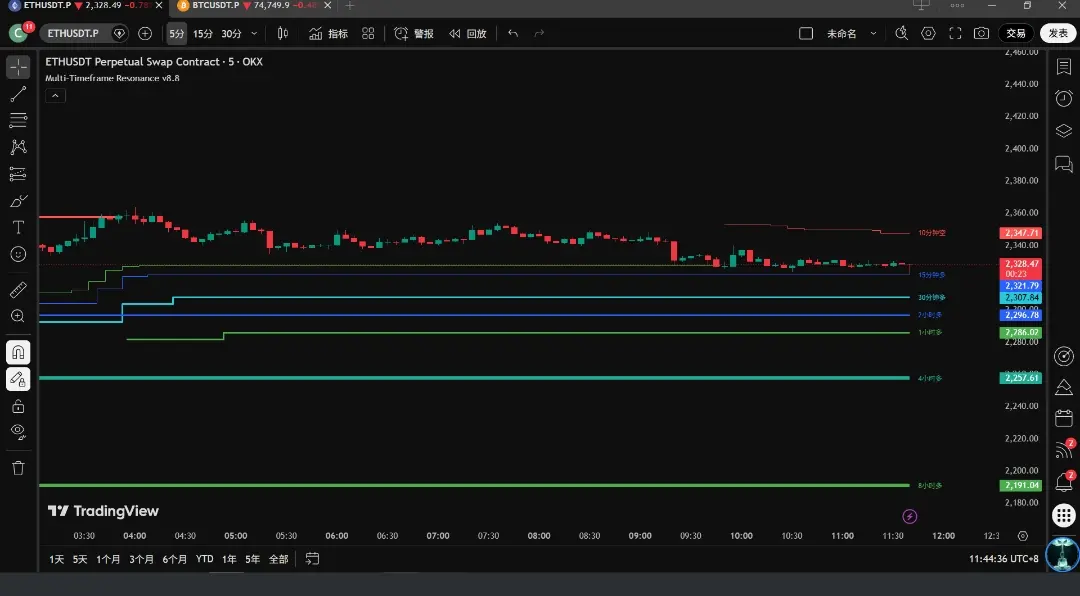1080x596 pixels.
Task: Open ETHUSDT.P symbol search
Action: pos(74,33)
